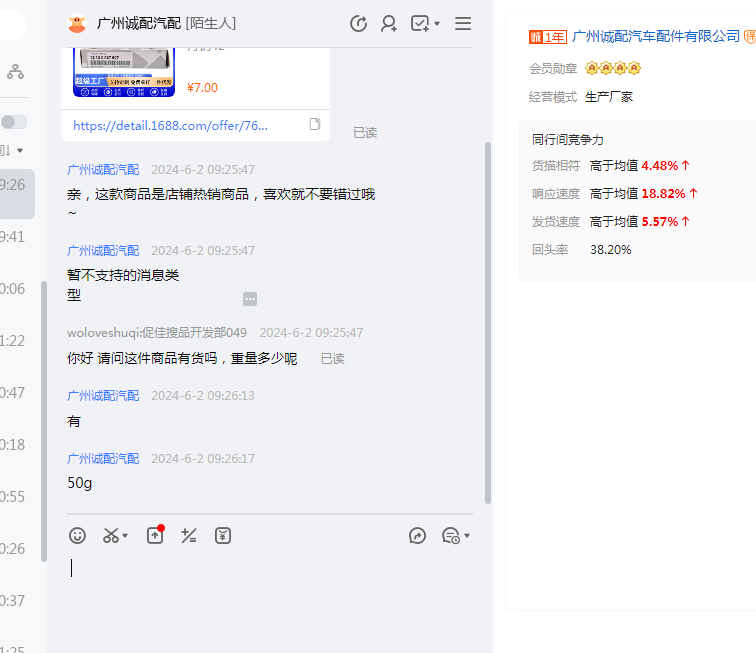Click the file upload icon with red dot
The width and height of the screenshot is (756, 653).
point(155,536)
